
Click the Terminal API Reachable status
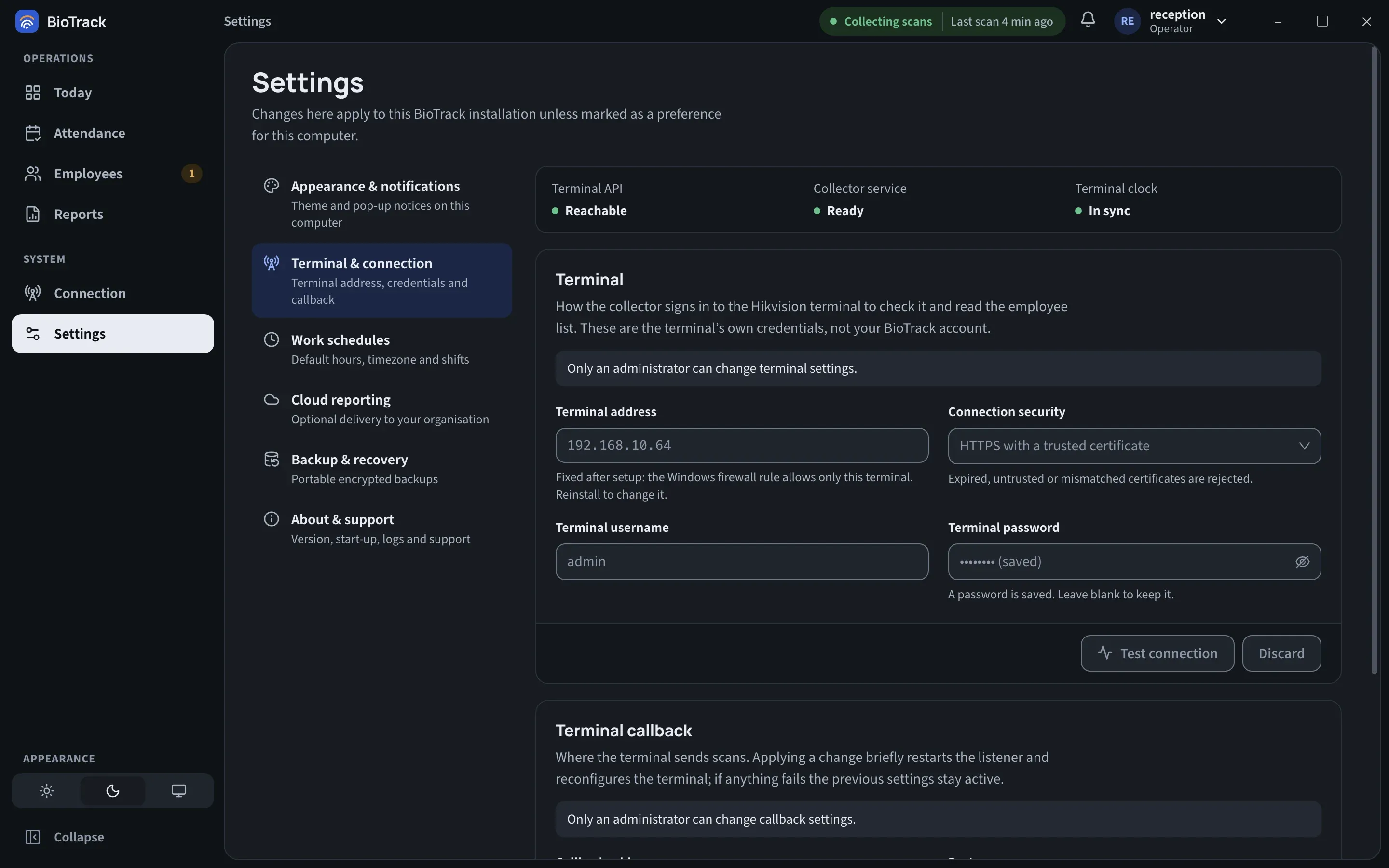tap(589, 211)
